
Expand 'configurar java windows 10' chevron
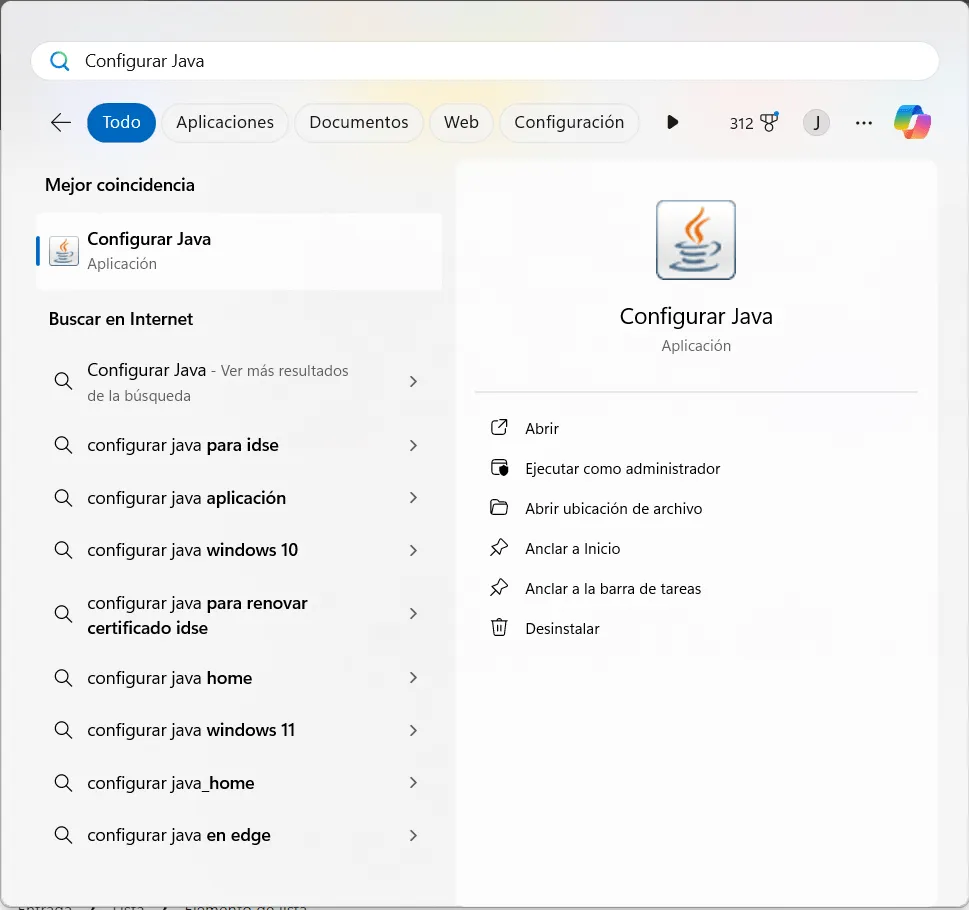pos(413,550)
